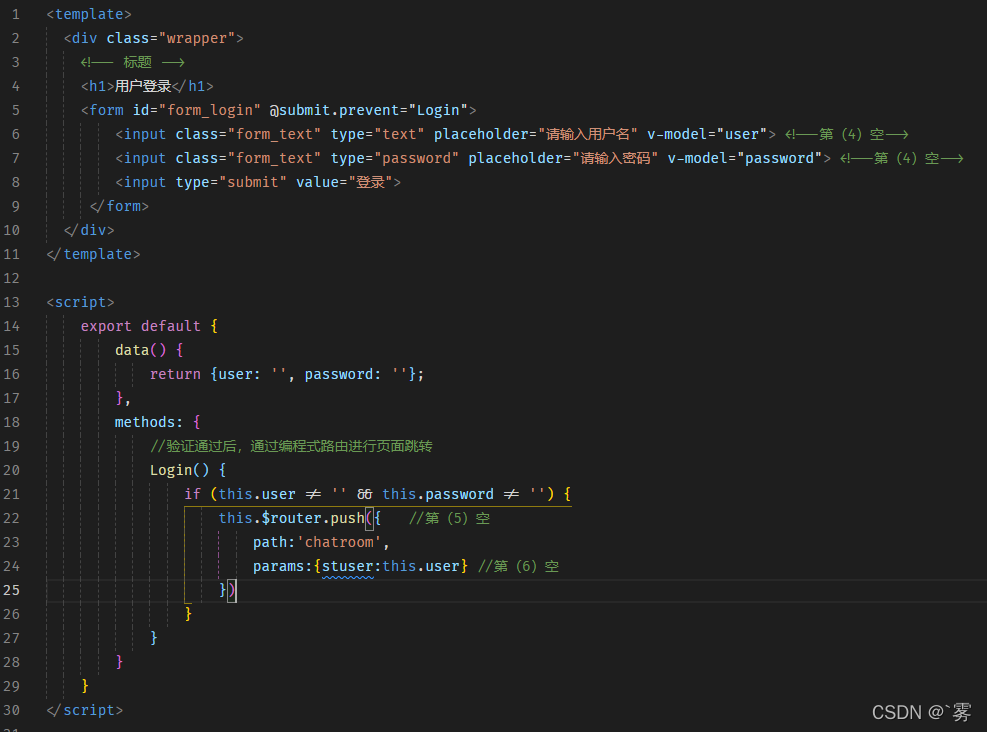Click the //第 (6) 空 comment
The width and height of the screenshot is (987, 732).
tap(519, 566)
